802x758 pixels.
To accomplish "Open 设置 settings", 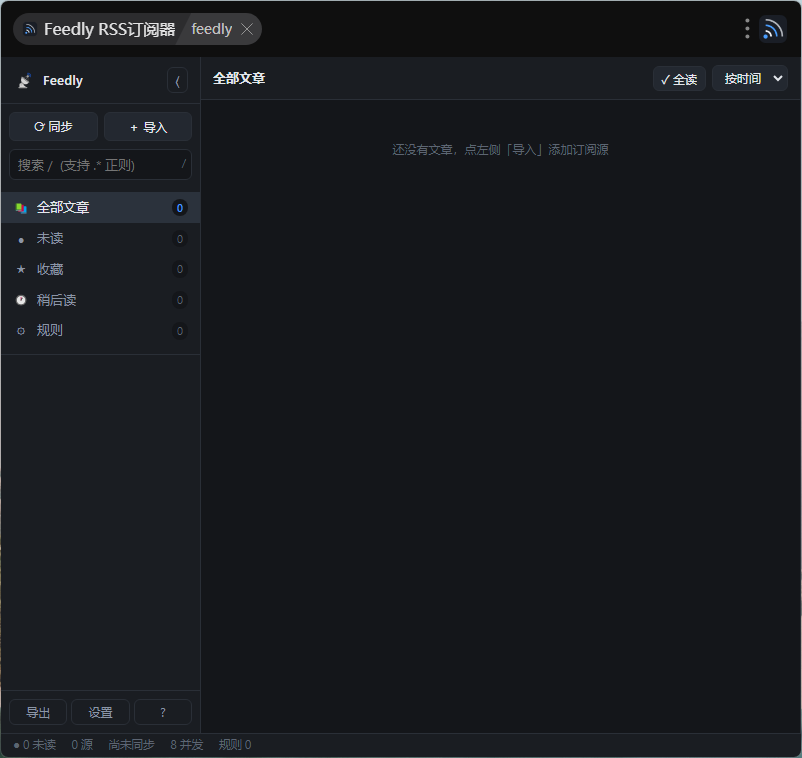I will 100,712.
